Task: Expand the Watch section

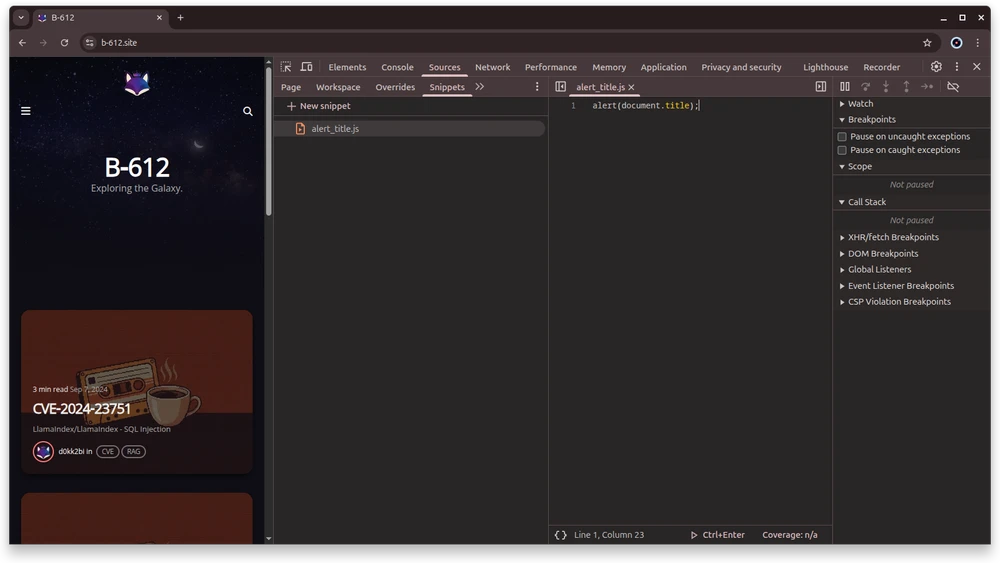Action: [860, 104]
